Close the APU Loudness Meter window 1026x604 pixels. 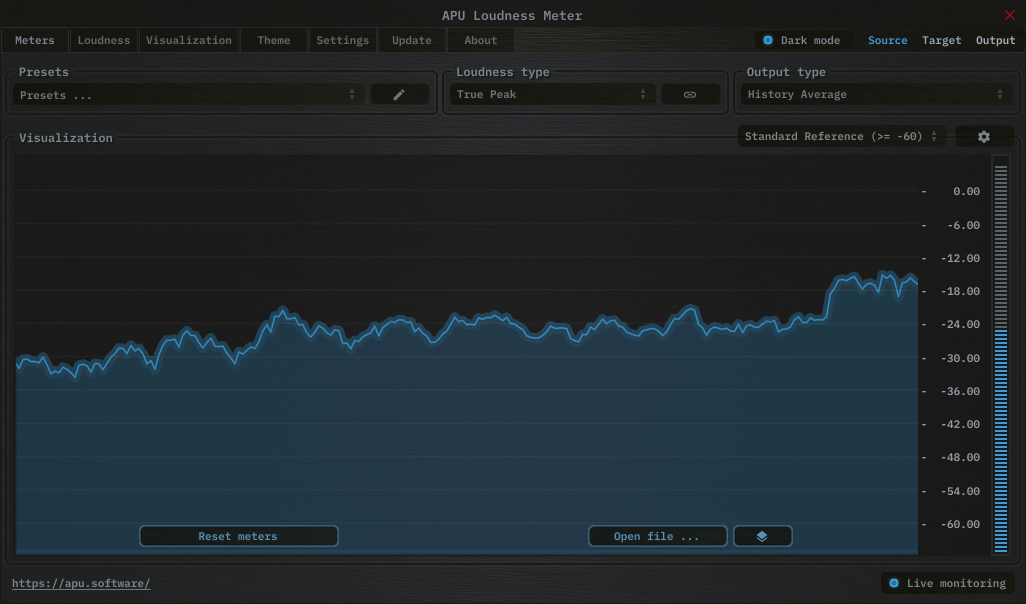tap(1009, 15)
